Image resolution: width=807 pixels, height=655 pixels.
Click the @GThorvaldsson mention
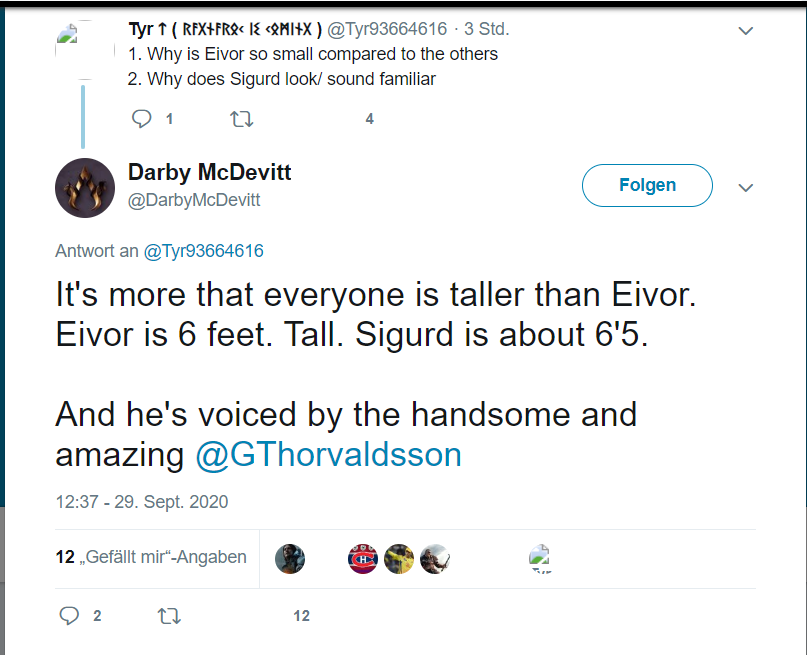pyautogui.click(x=328, y=455)
